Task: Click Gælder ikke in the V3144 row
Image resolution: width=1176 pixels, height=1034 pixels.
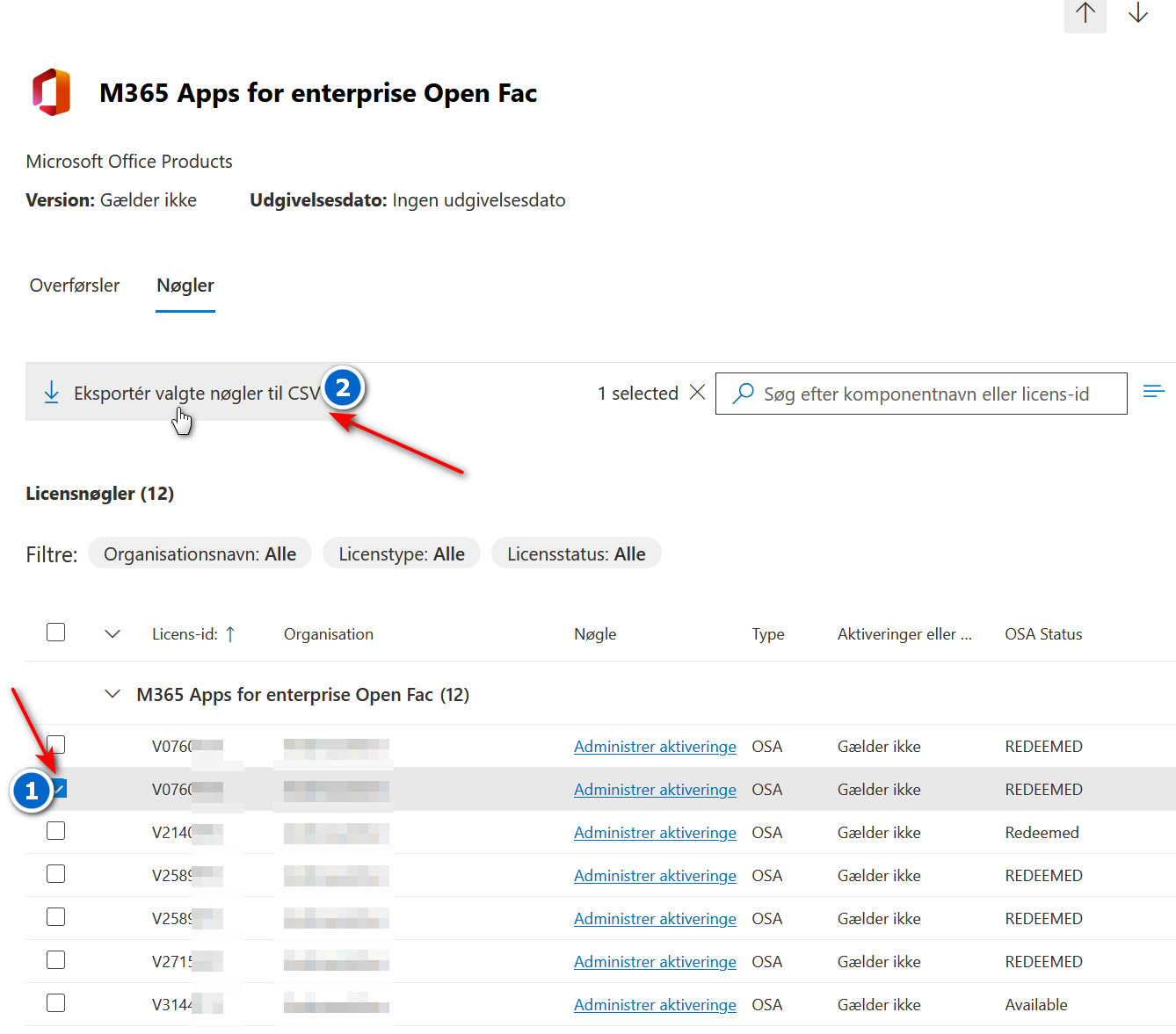Action: (879, 1005)
